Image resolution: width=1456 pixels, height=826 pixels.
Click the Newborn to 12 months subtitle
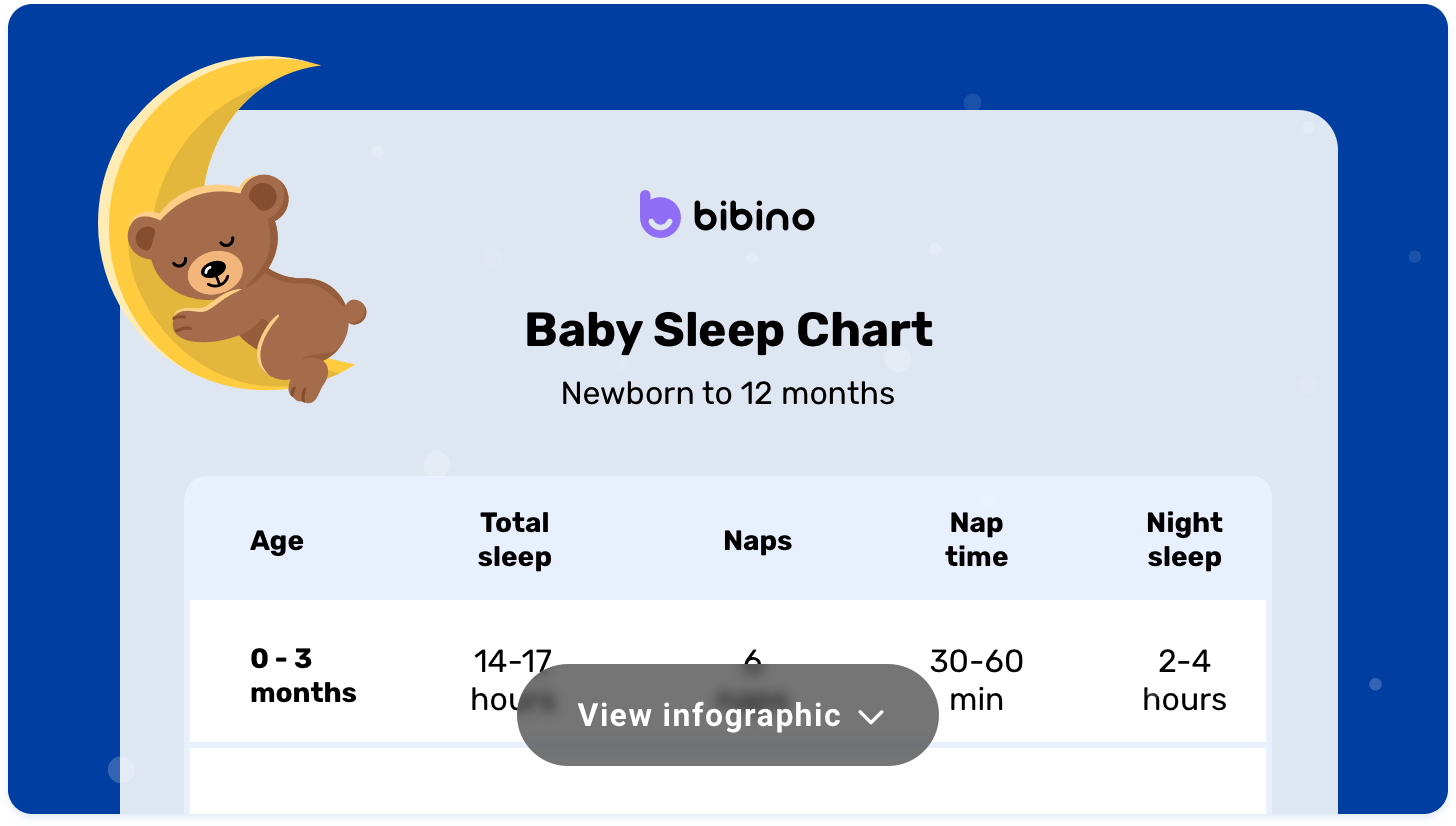coord(728,393)
